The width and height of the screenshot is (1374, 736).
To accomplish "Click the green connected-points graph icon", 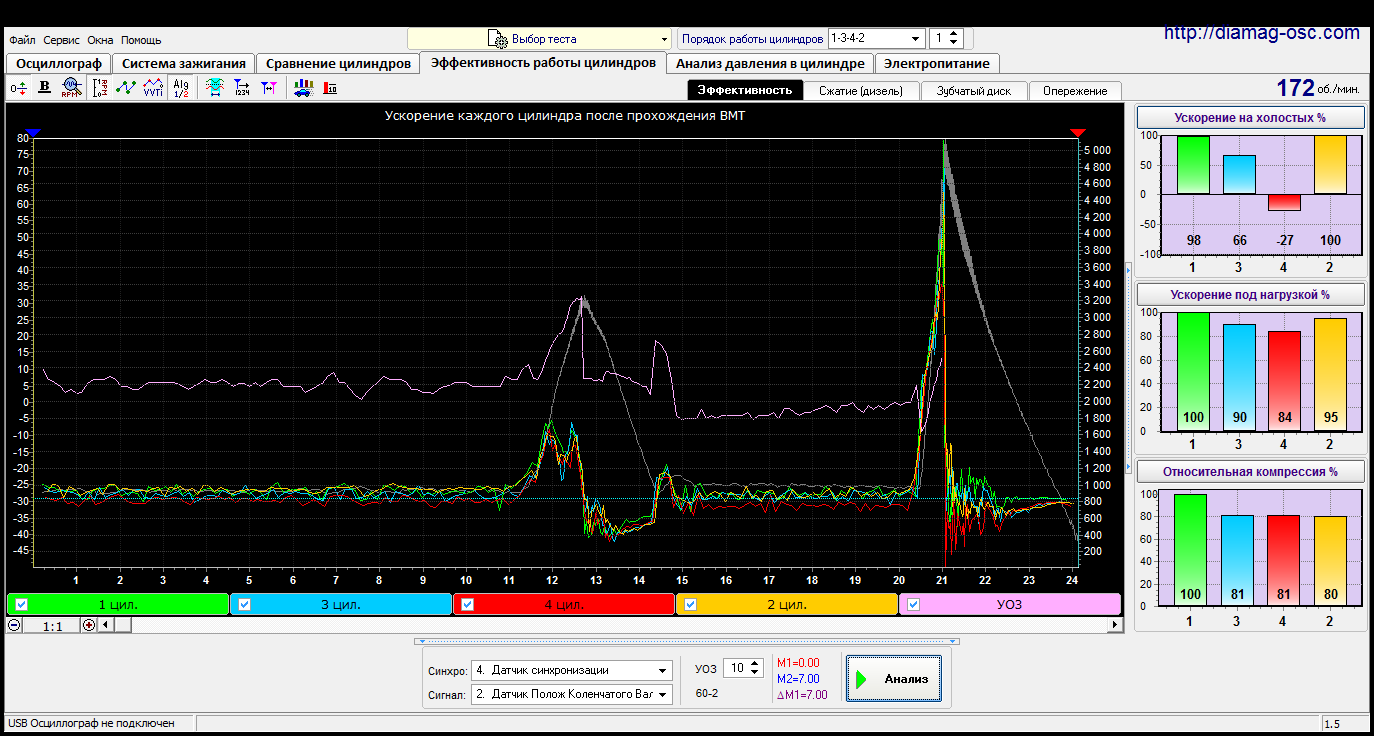I will coord(126,88).
